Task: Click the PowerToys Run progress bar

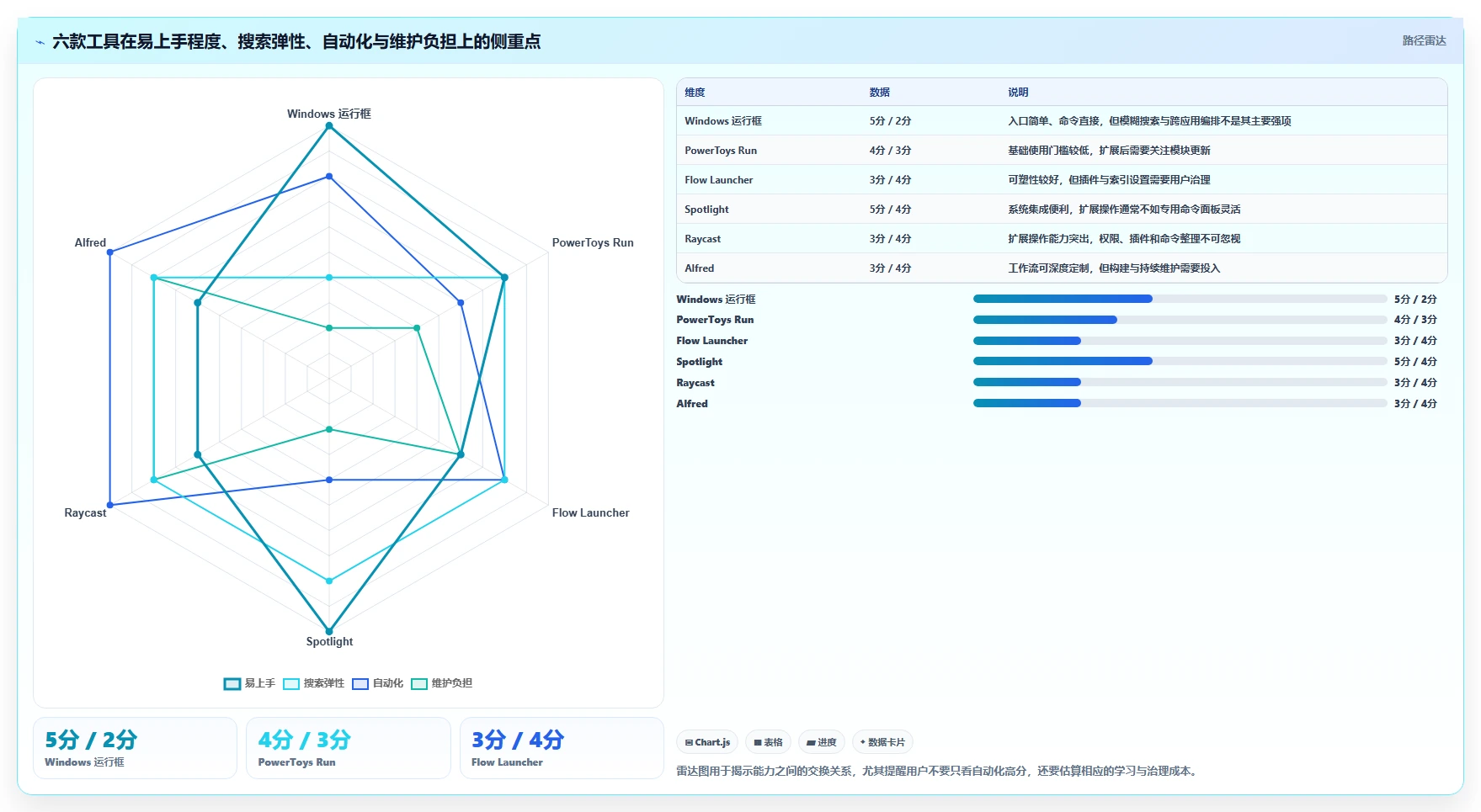Action: coord(1180,320)
